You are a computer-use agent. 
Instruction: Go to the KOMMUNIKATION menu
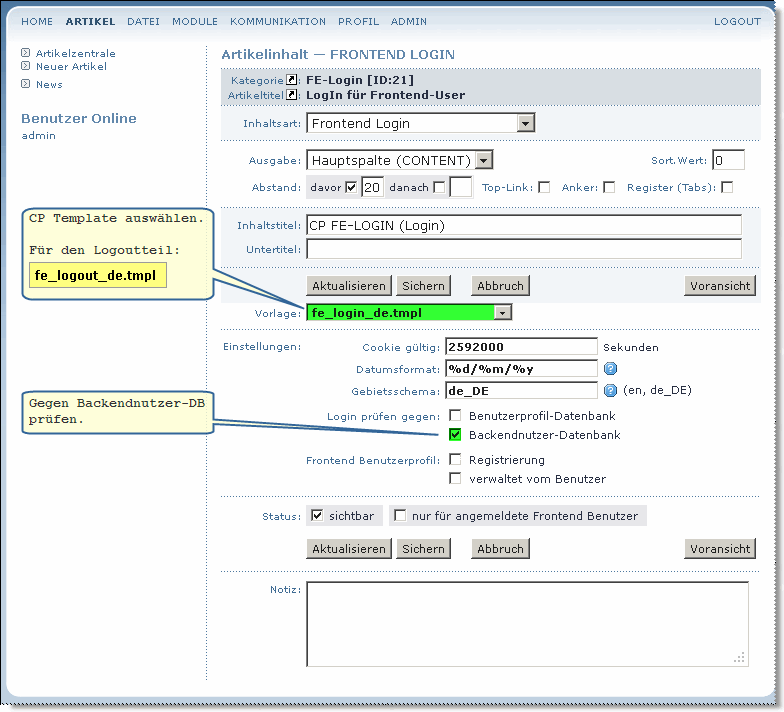point(278,21)
